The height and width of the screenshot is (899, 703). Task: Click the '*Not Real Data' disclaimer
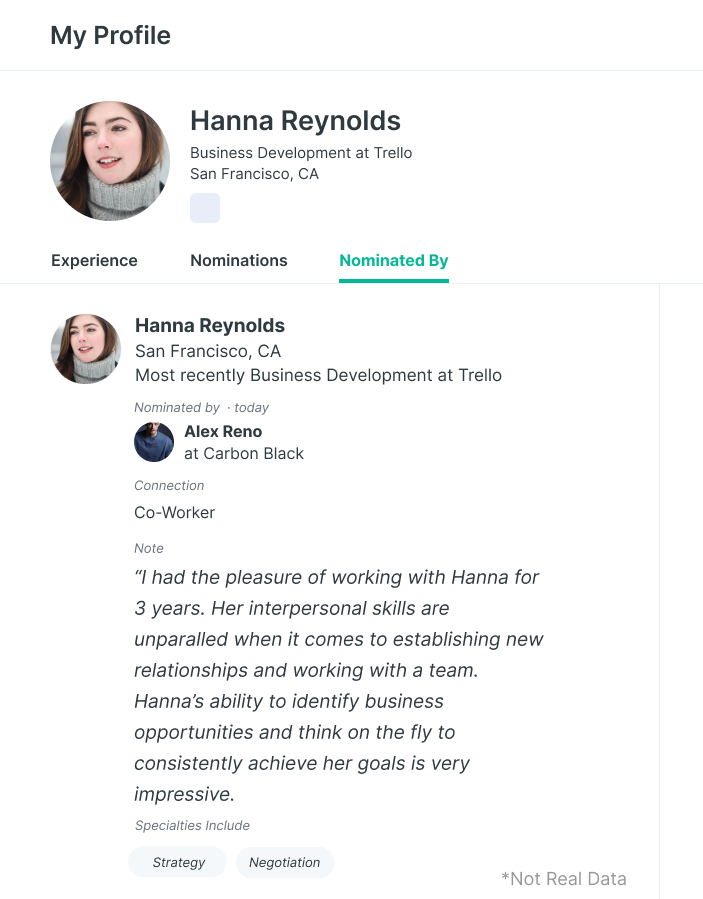[x=564, y=879]
